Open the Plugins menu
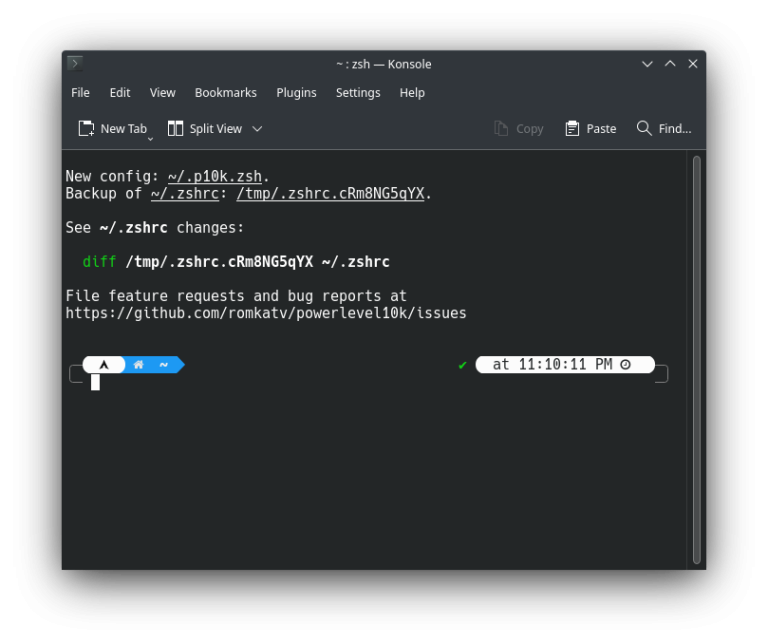 point(296,93)
